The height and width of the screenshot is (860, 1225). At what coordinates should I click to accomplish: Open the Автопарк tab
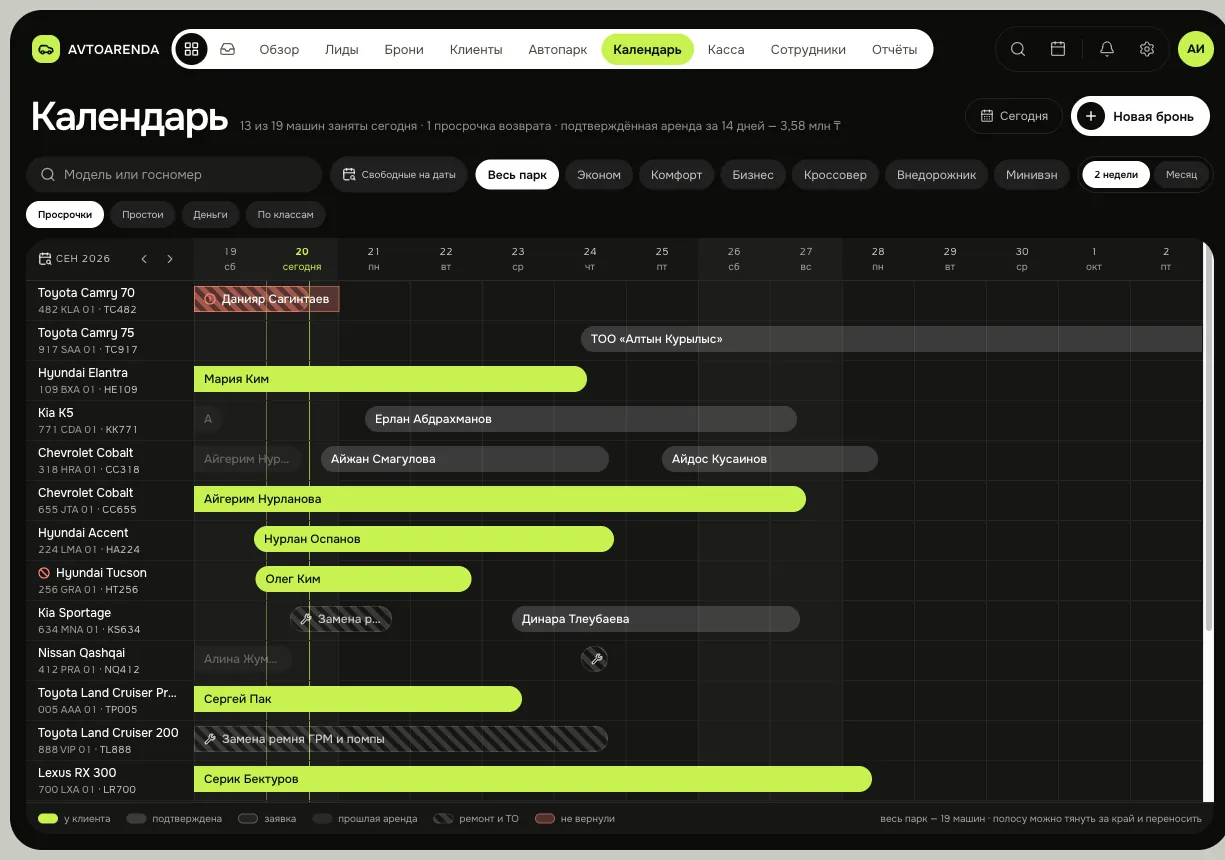coord(558,49)
